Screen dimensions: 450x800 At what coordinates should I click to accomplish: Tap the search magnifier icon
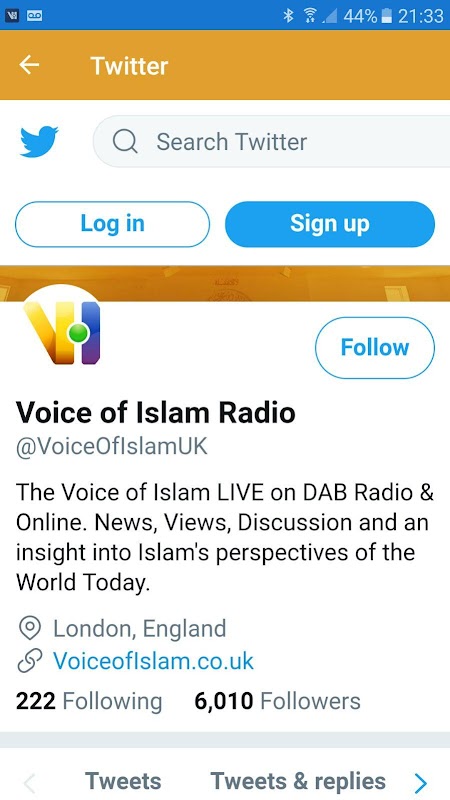click(125, 141)
